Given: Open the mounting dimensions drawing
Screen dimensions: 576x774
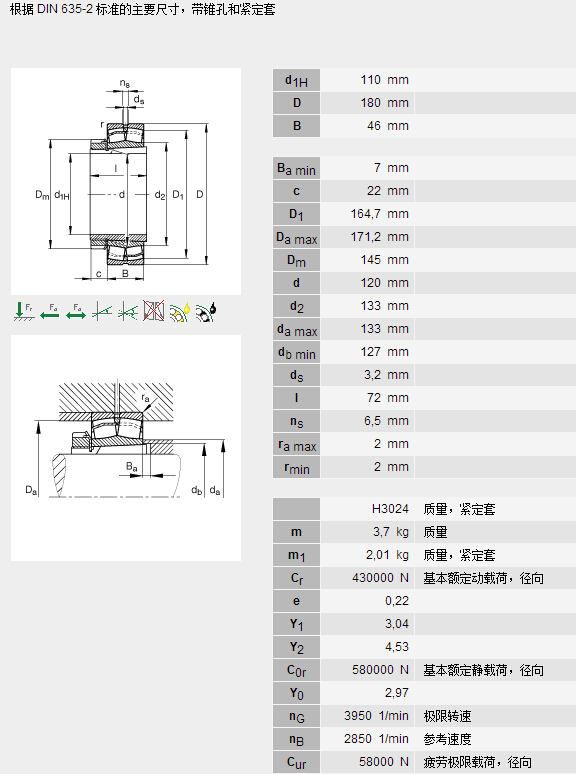Looking at the screenshot, I should [x=126, y=448].
